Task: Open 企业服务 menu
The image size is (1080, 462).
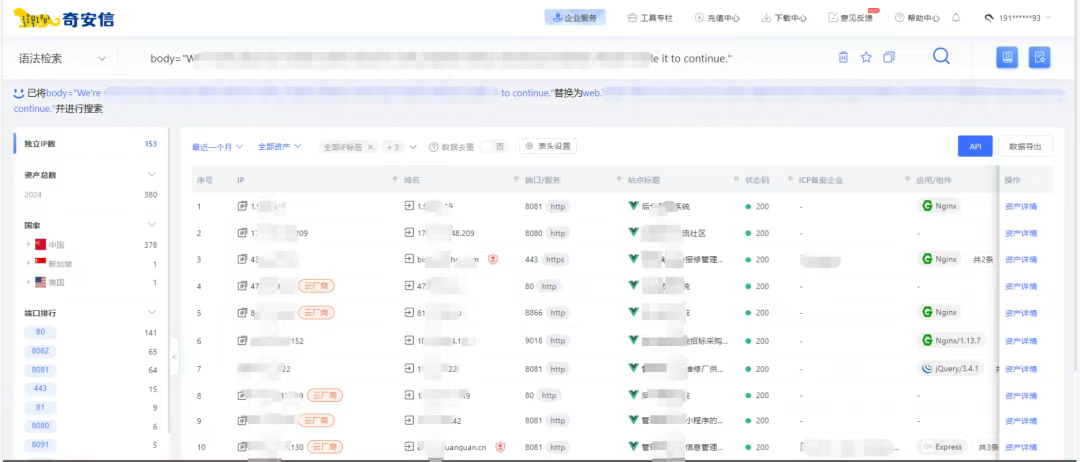Action: coord(574,18)
